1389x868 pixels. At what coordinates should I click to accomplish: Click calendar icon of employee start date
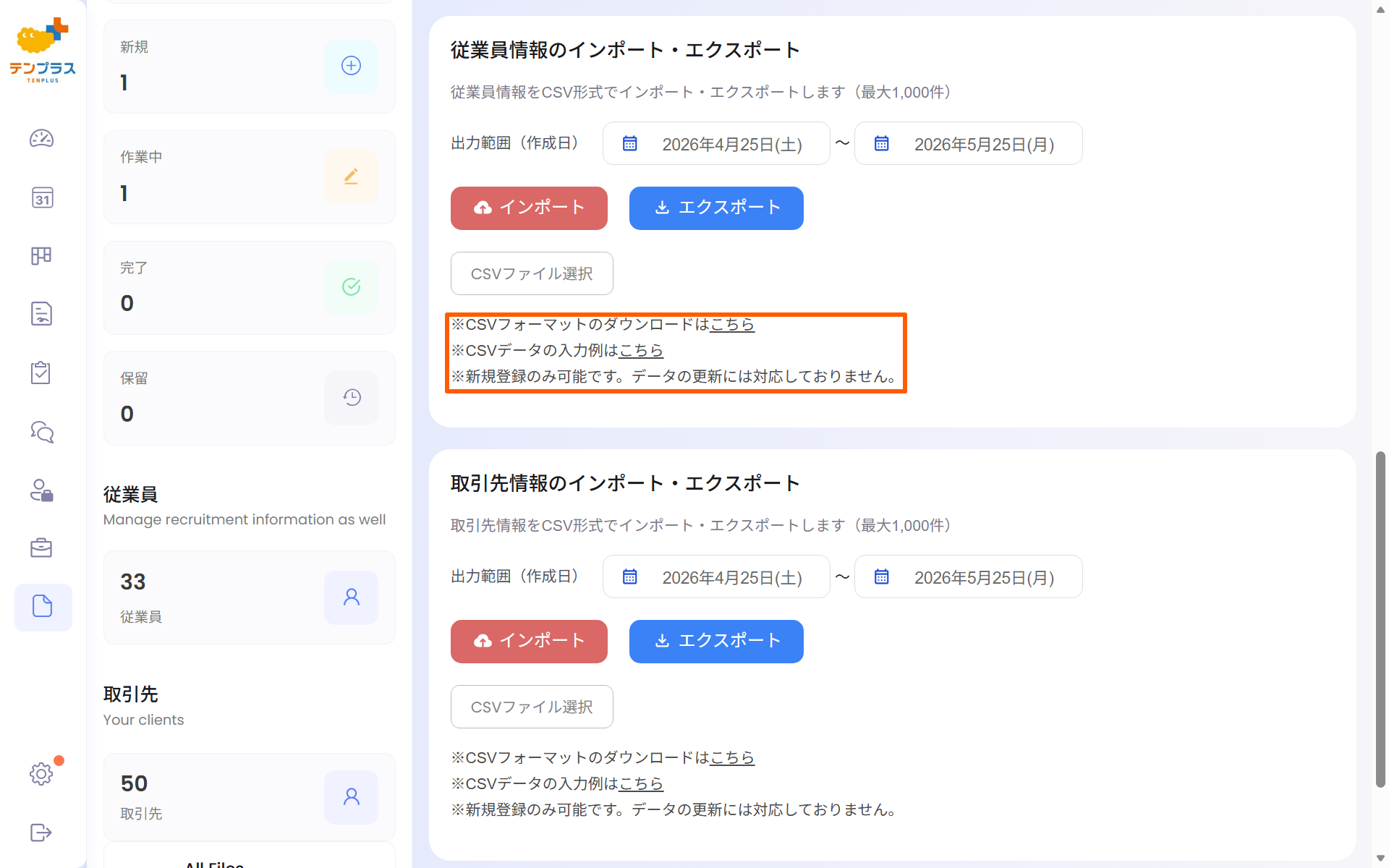[x=630, y=143]
